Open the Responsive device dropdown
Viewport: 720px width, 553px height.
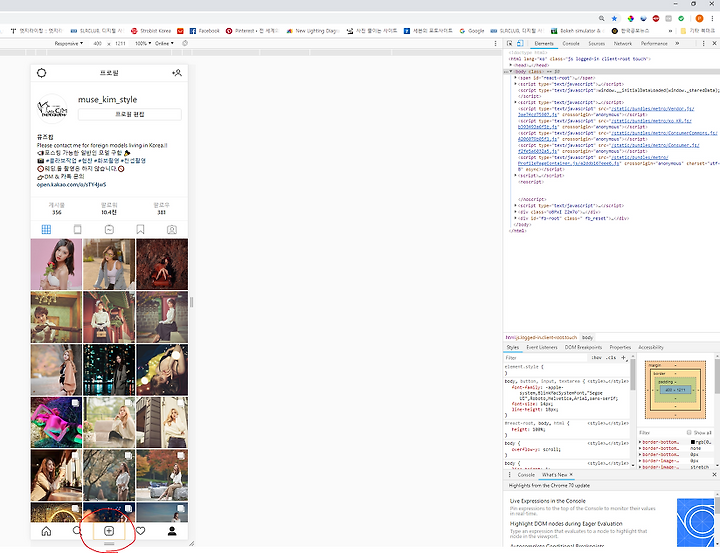[x=68, y=43]
